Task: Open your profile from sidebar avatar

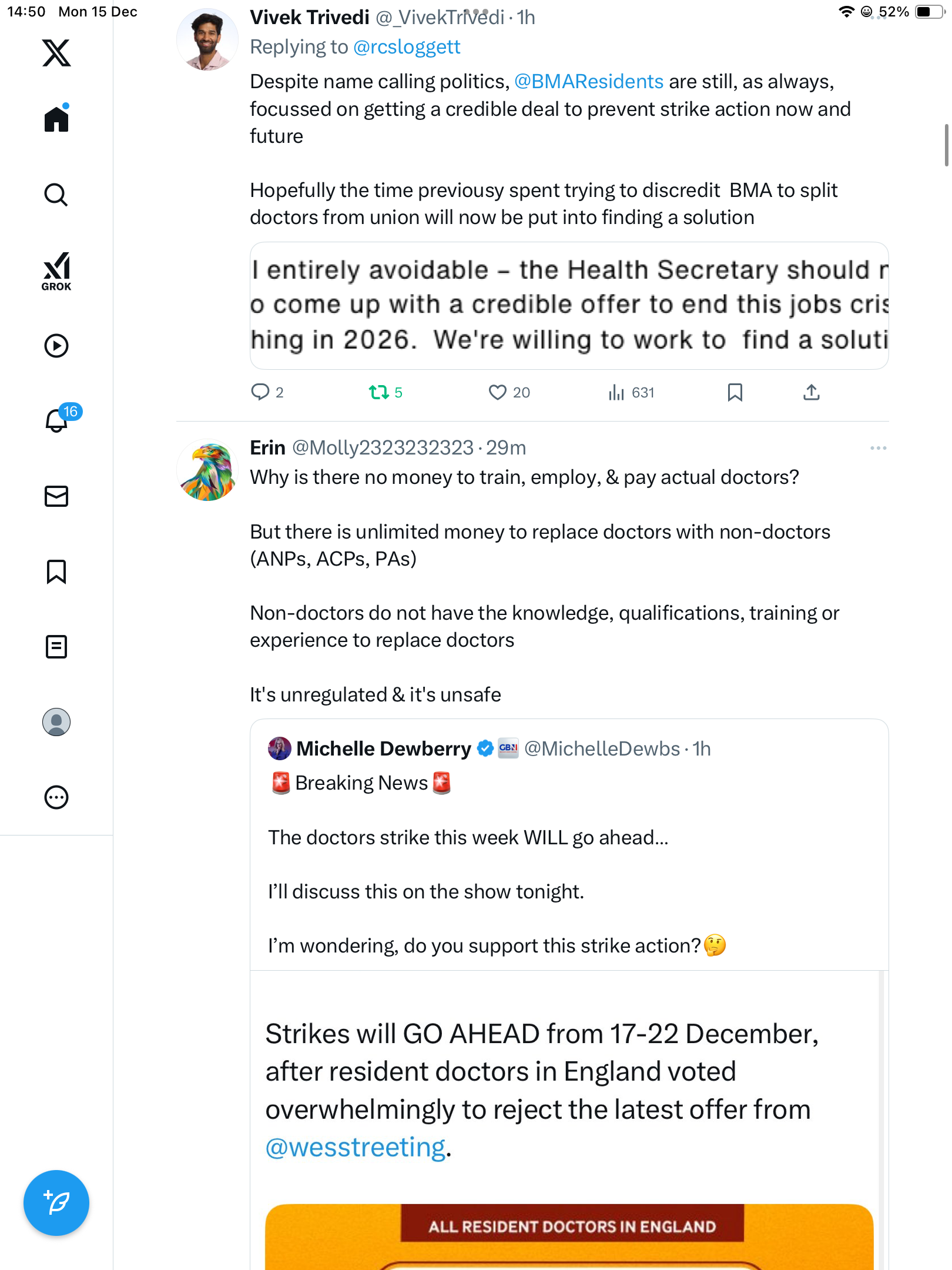Action: [56, 722]
